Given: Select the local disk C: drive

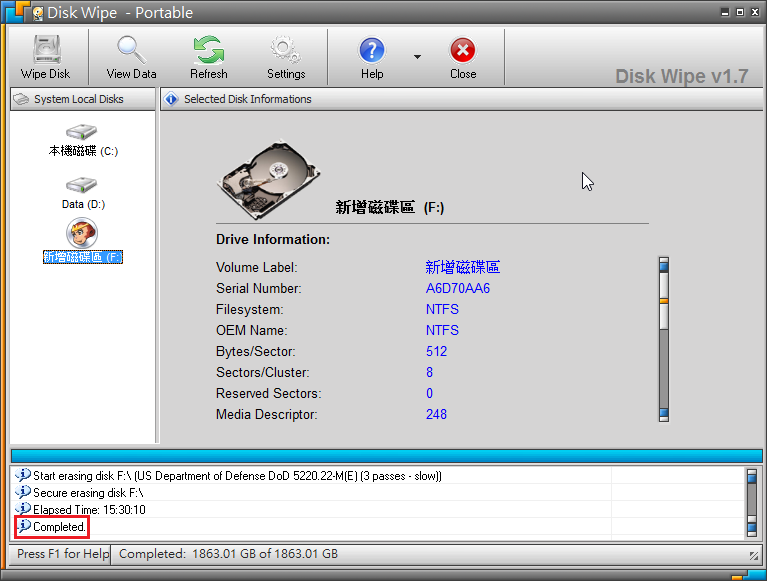Looking at the screenshot, I should pos(82,140).
